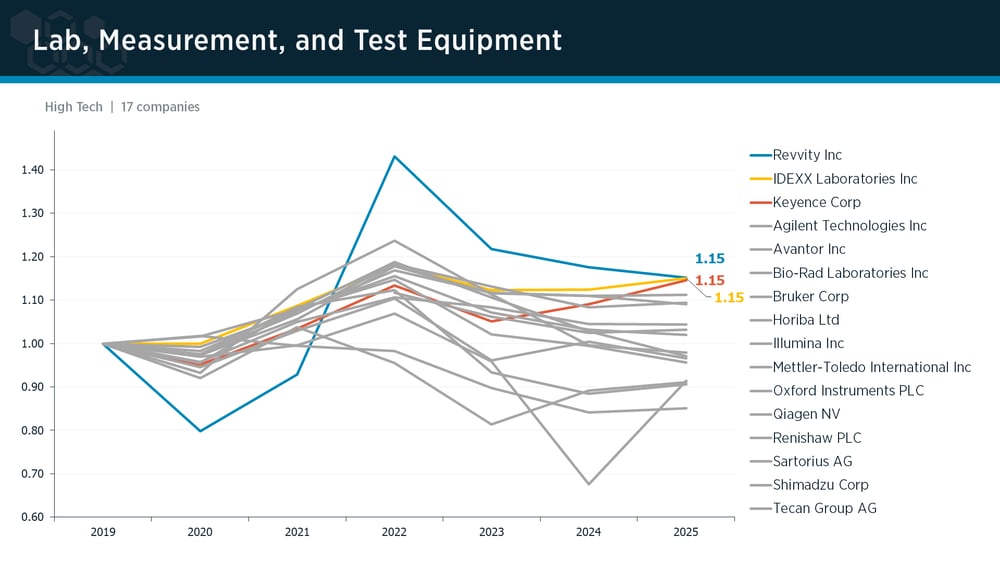Click the gray line dip at 2024
Image resolution: width=1000 pixels, height=562 pixels.
(588, 484)
